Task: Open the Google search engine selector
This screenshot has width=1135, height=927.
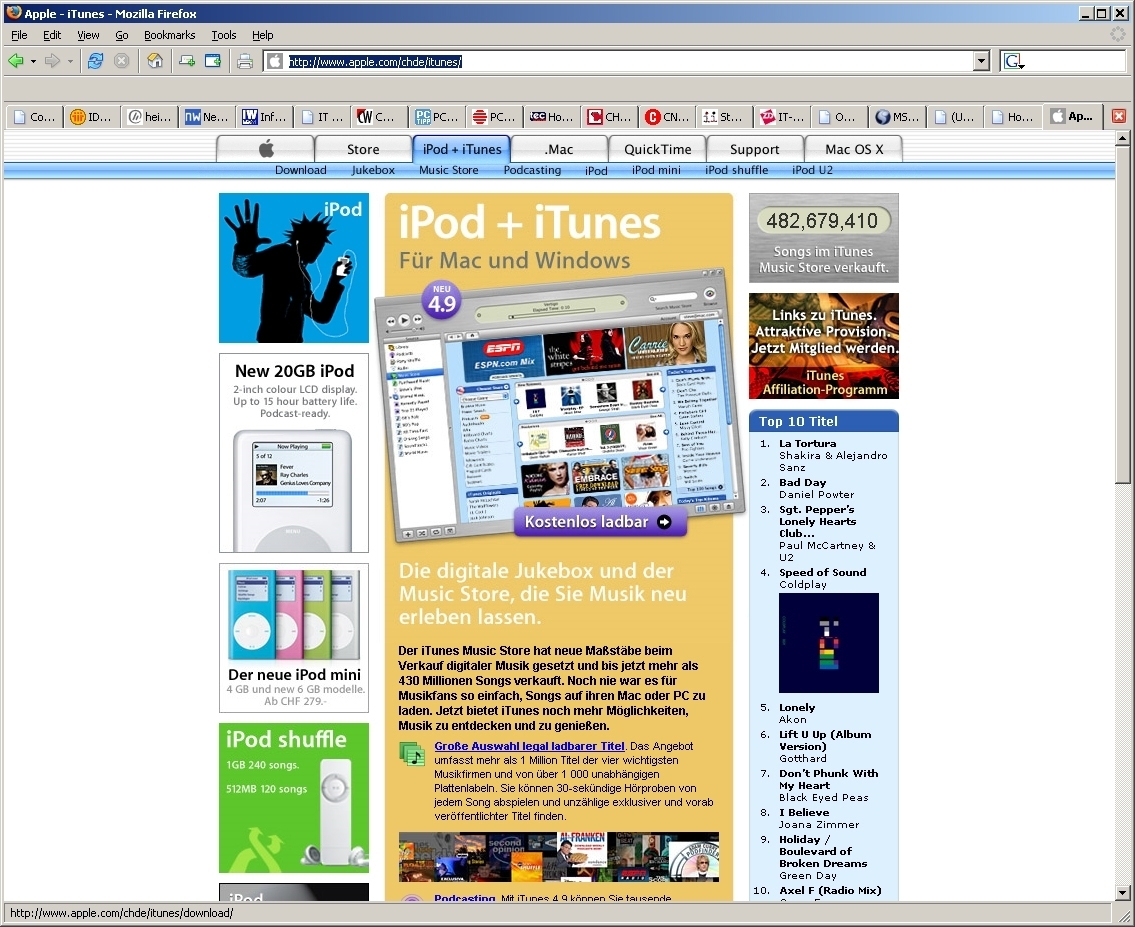Action: [1013, 62]
